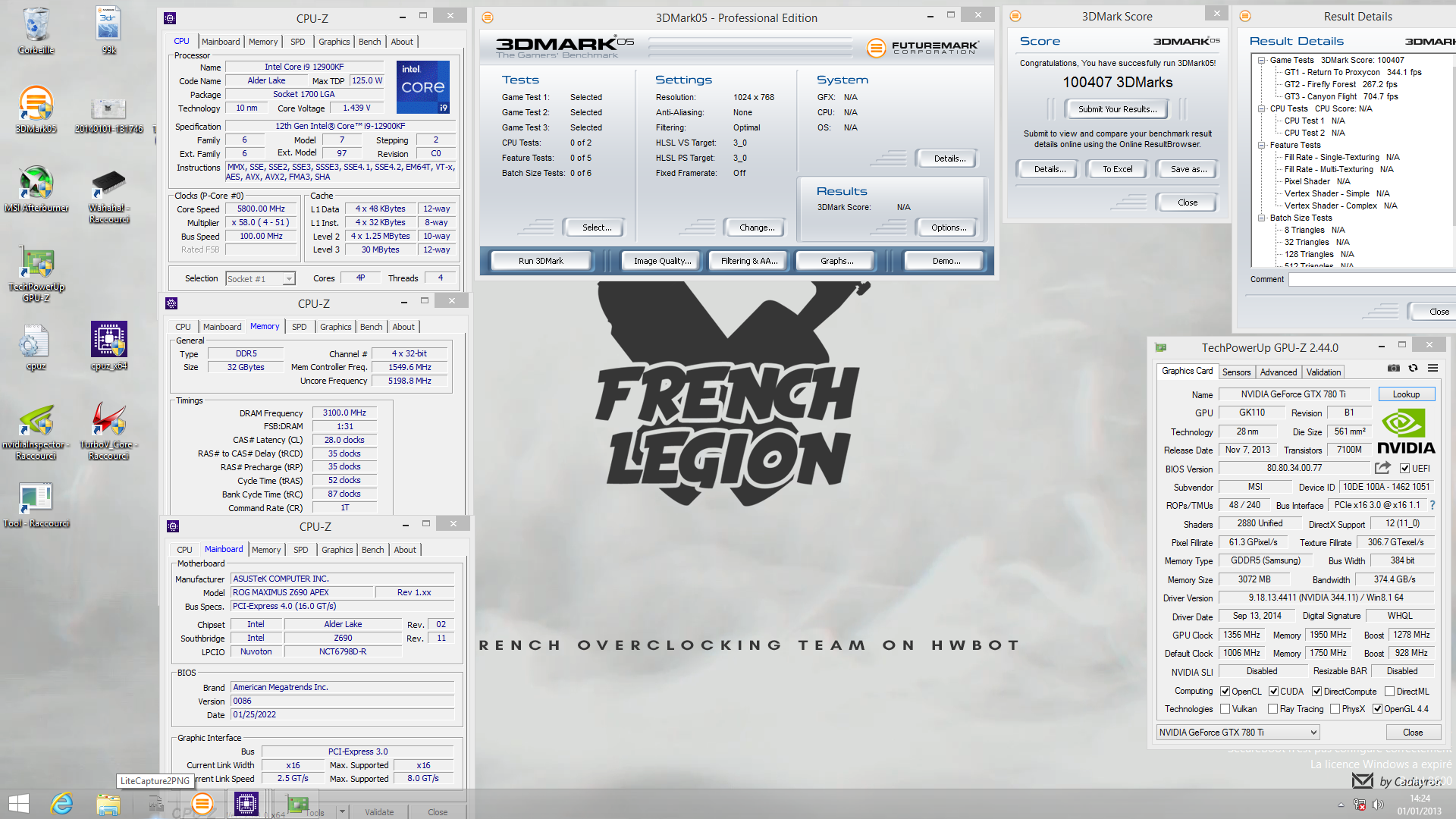Screen dimensions: 1456x819
Task: Switch to the Advanced tab in GPU-Z
Action: click(1279, 372)
